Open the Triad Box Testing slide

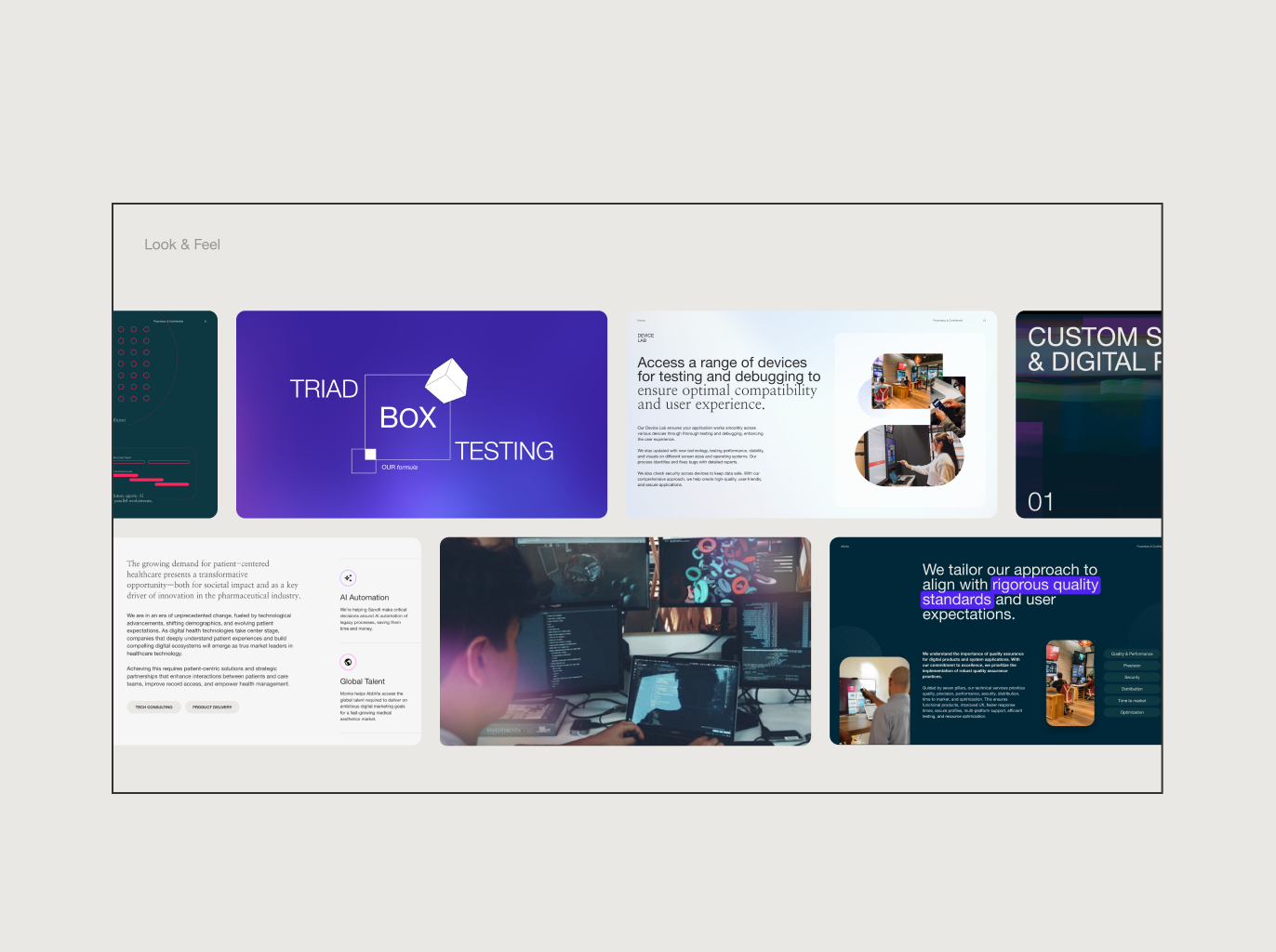point(421,415)
